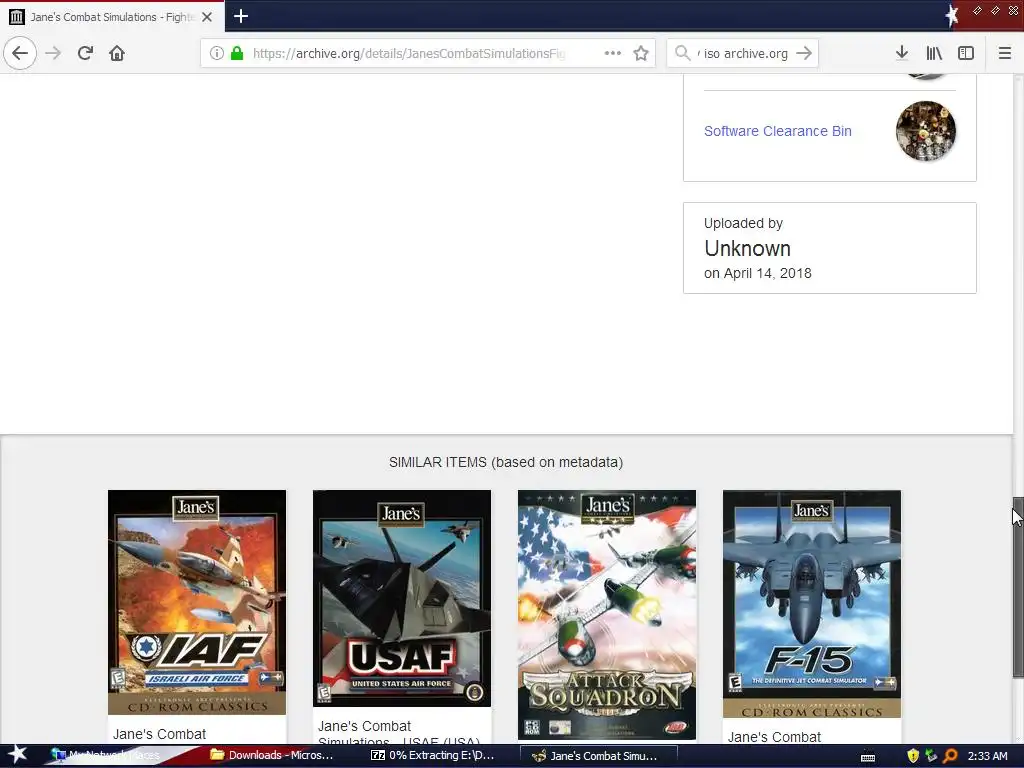Open a new tab with plus button
Viewport: 1024px width, 768px height.
[241, 16]
